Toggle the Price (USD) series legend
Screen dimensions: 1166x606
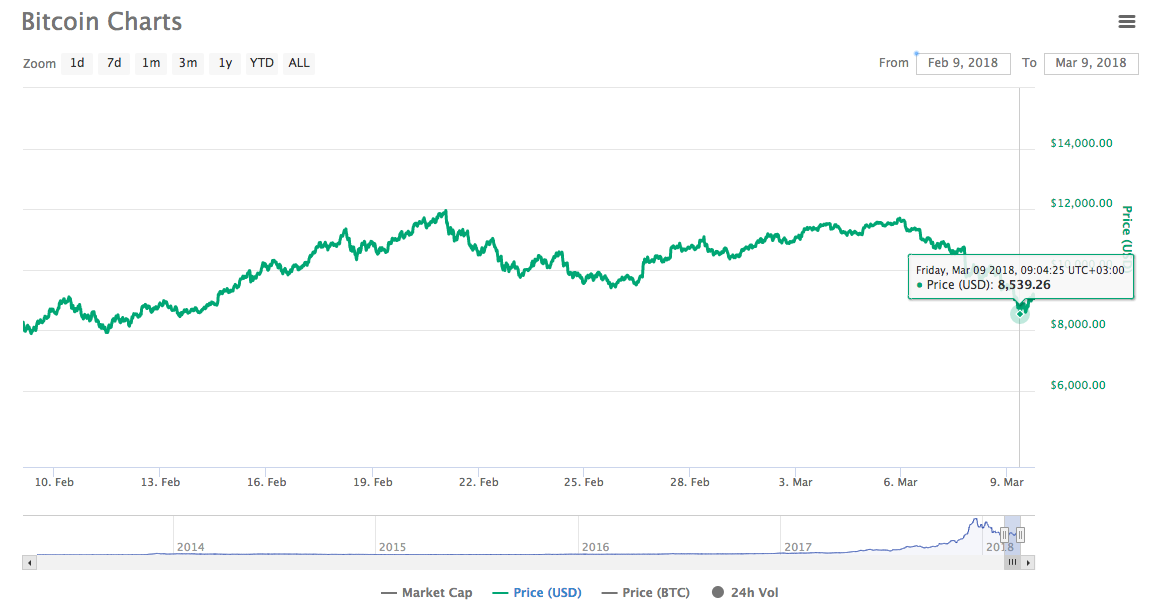[x=537, y=593]
